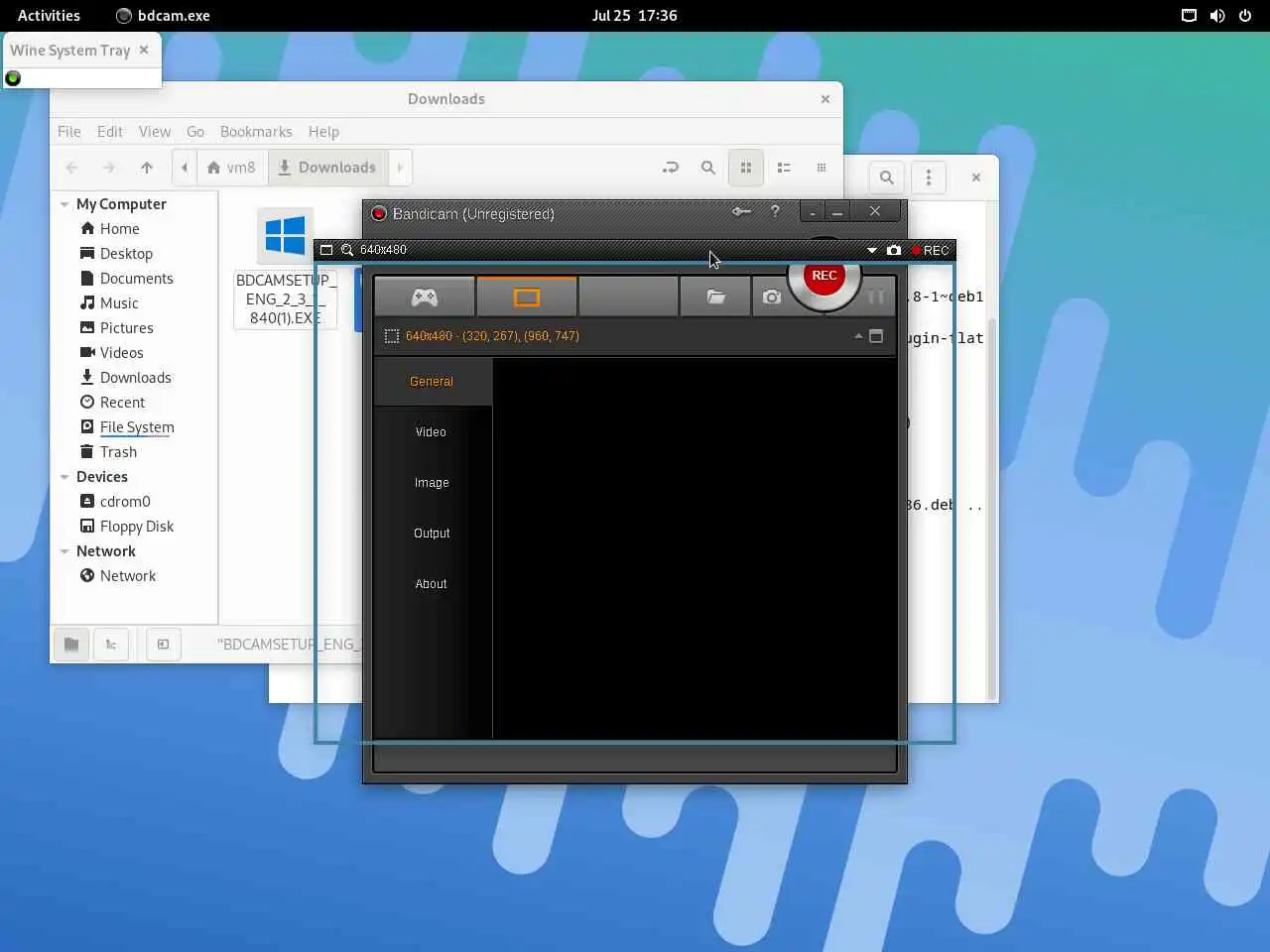Collapse the Devices sidebar section
This screenshot has width=1270, height=952.
[64, 477]
